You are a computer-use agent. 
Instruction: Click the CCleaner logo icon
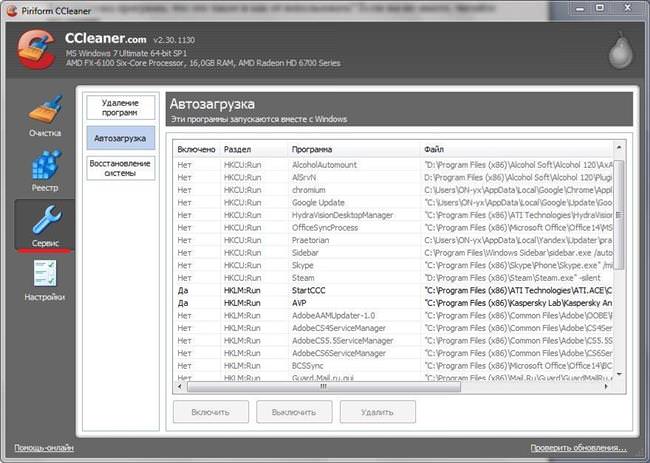(x=36, y=49)
